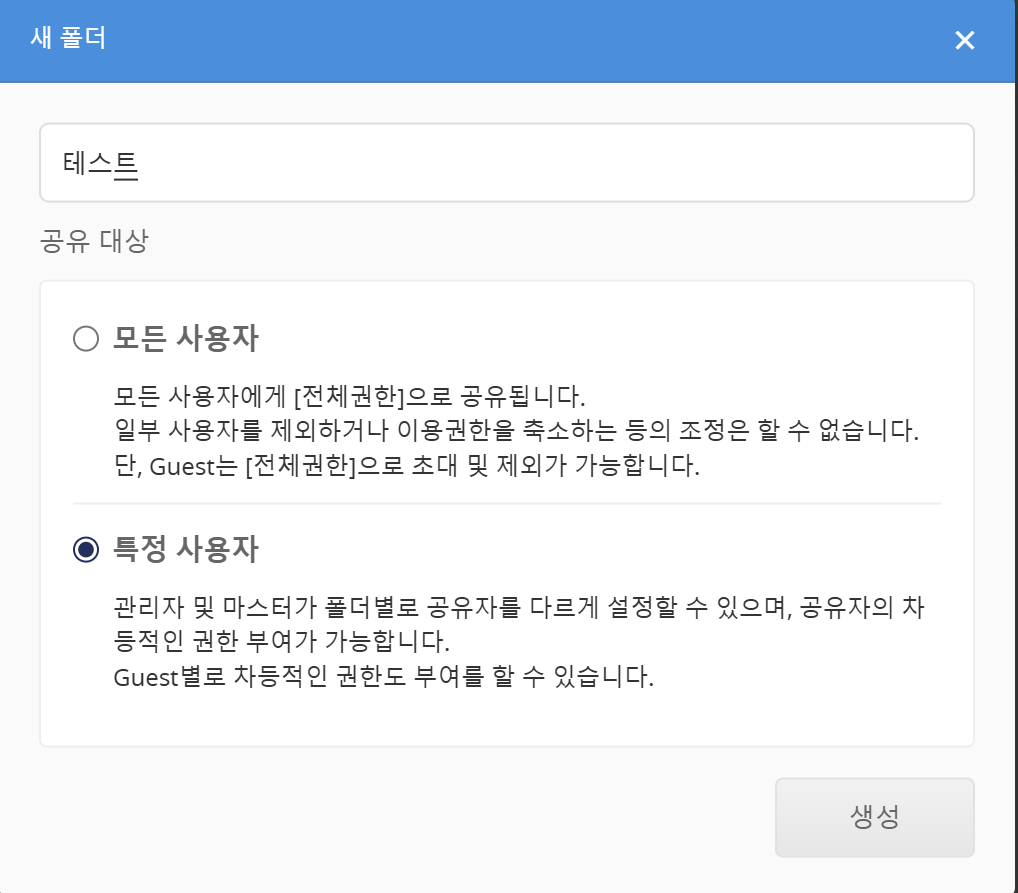This screenshot has width=1018, height=893.
Task: Click the 모든 사용자 option label
Action: tap(186, 340)
